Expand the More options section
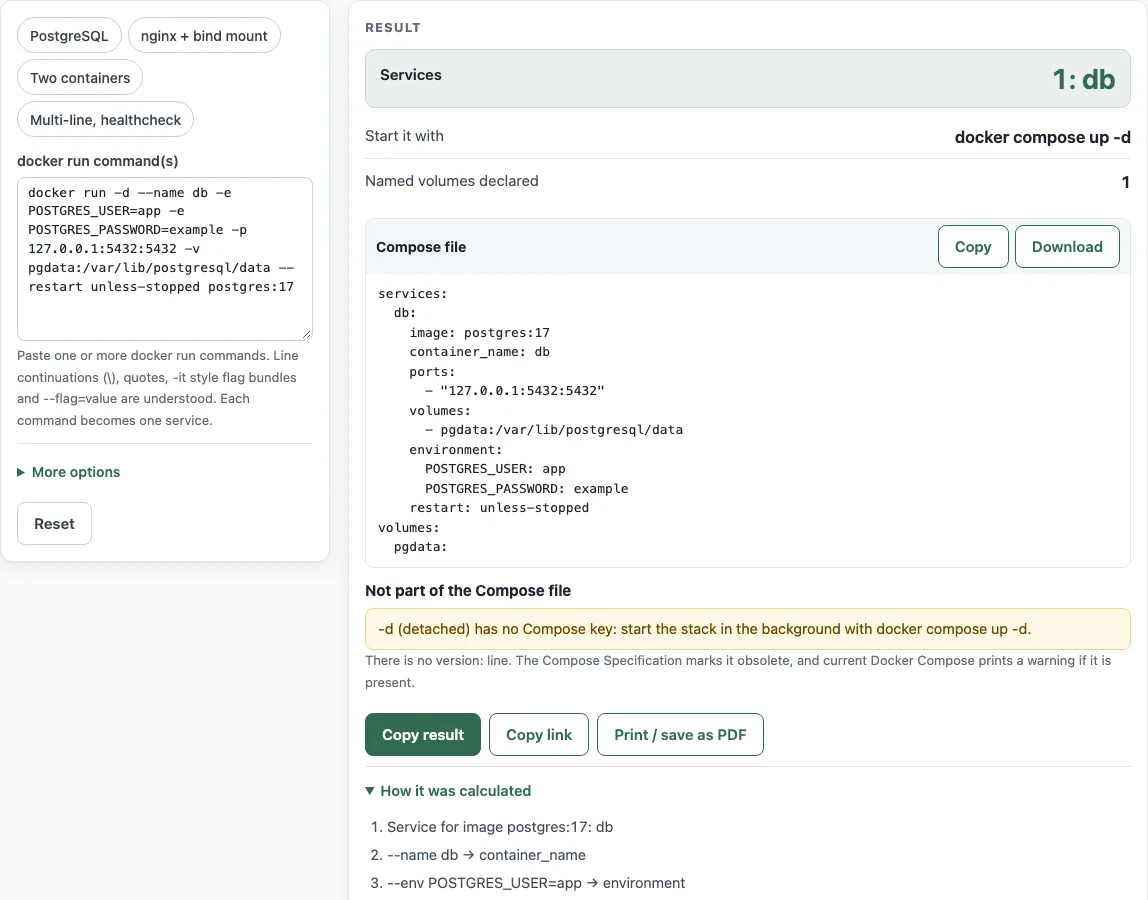Image resolution: width=1148 pixels, height=900 pixels. (69, 472)
